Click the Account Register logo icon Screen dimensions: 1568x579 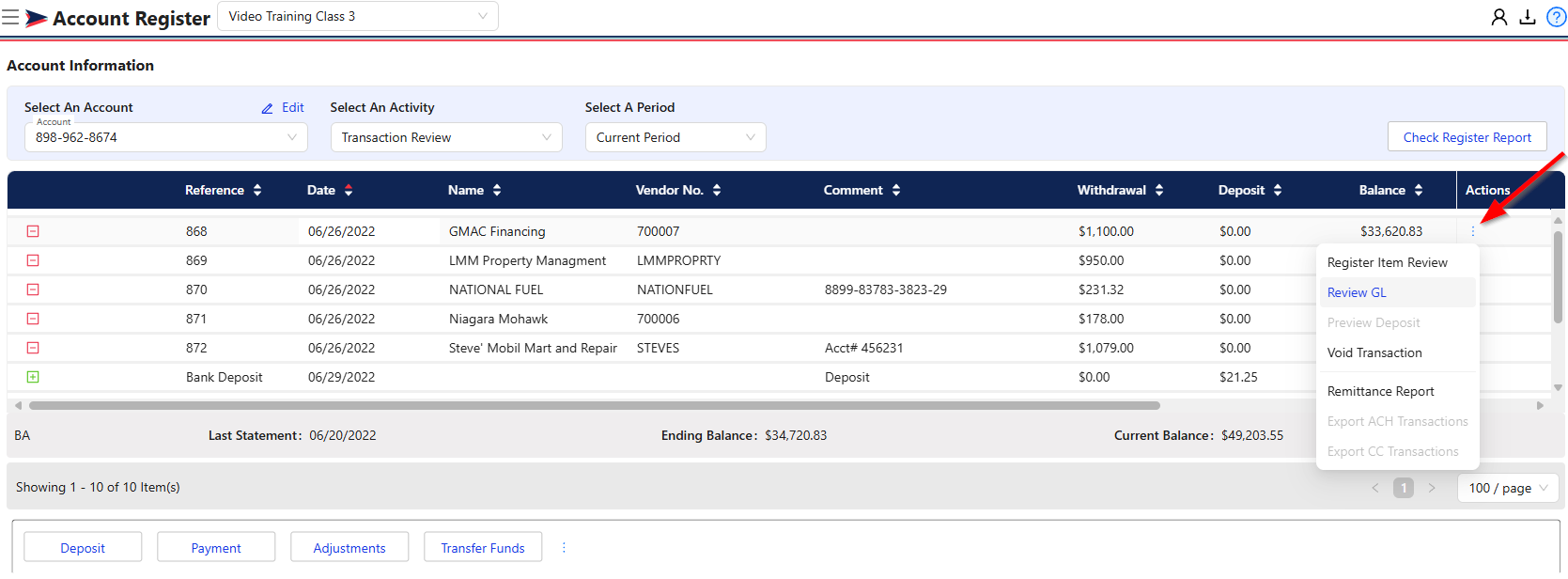(x=36, y=18)
